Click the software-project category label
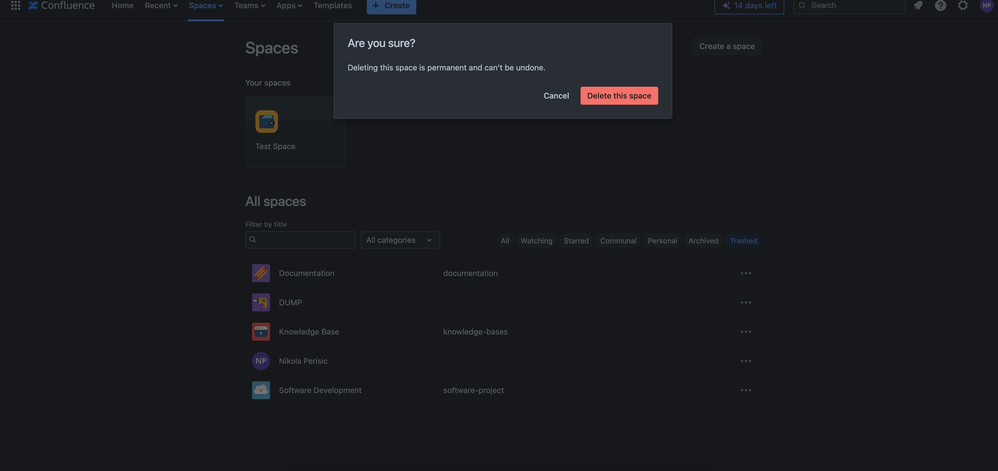 [474, 390]
